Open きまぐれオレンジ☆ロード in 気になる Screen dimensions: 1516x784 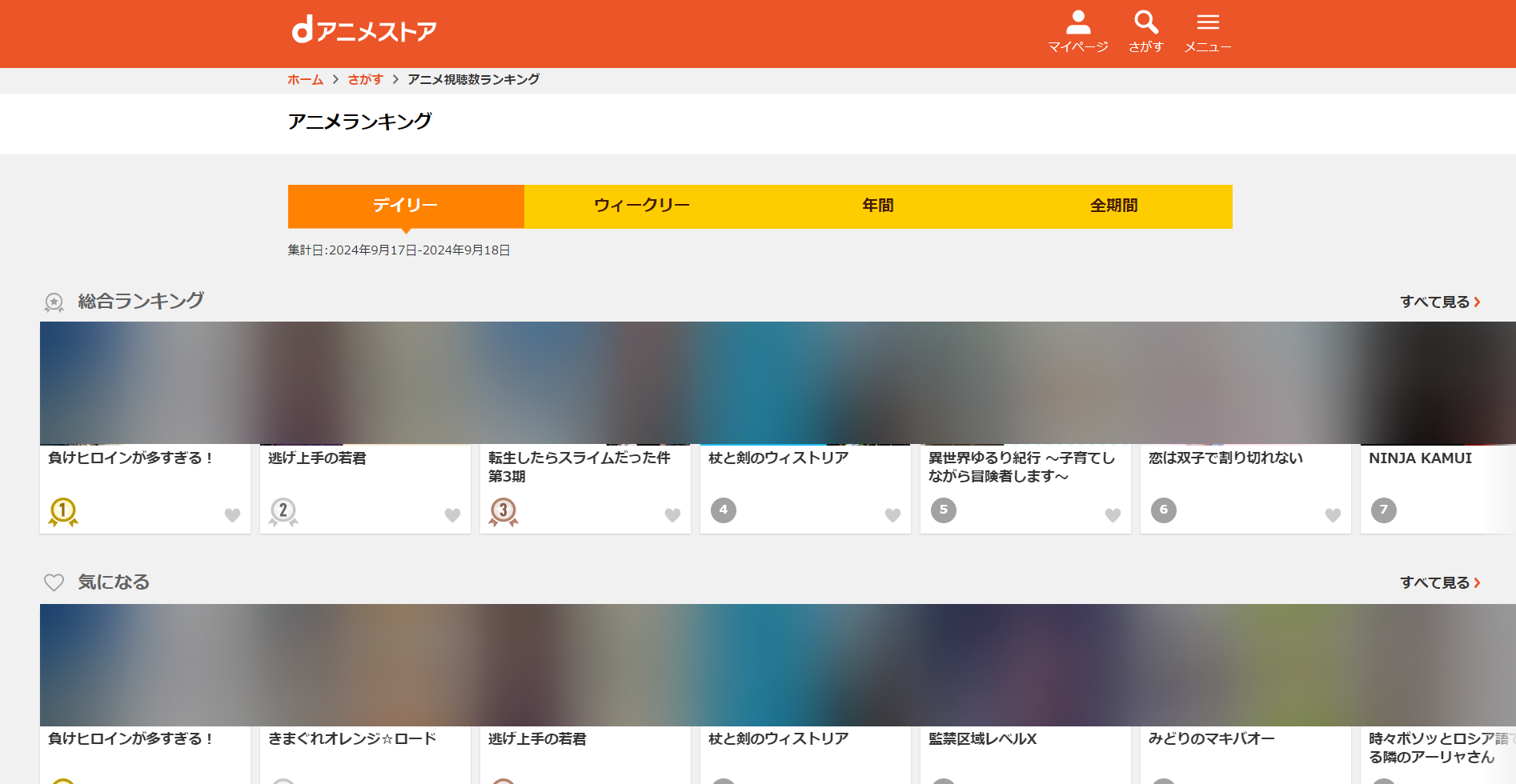click(352, 738)
